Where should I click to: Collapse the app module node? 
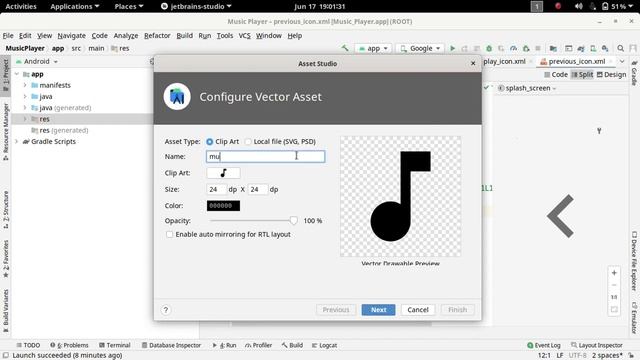(17, 74)
